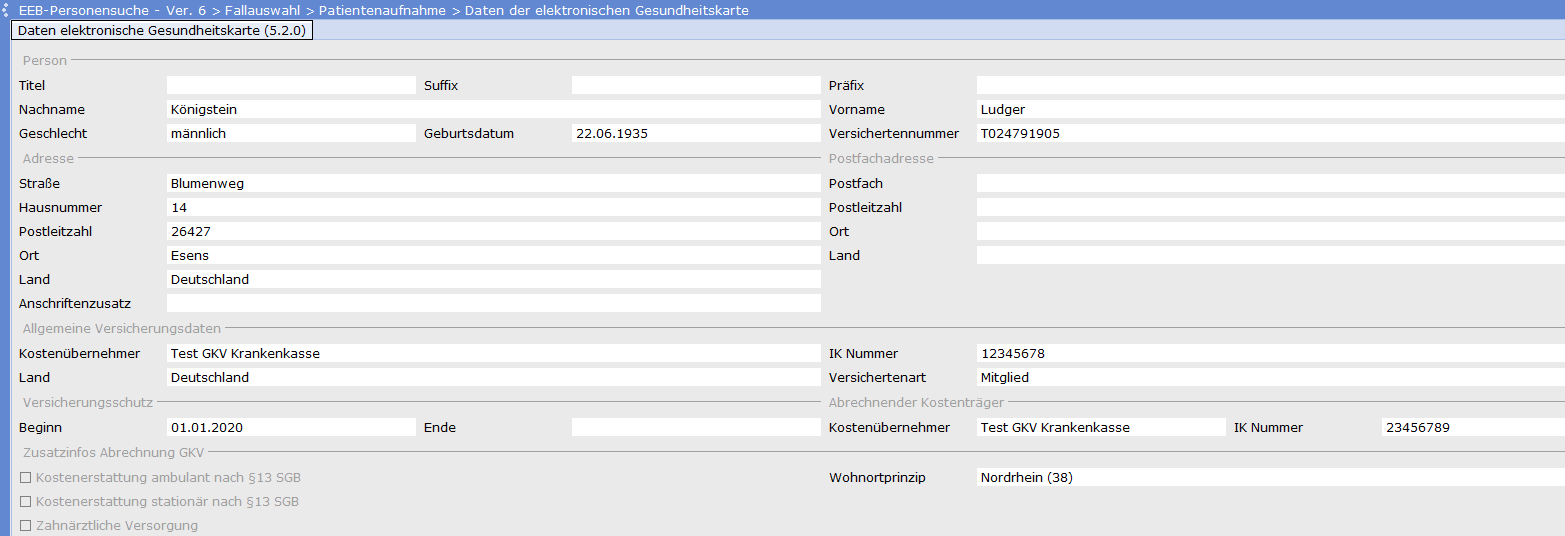This screenshot has height=536, width=1565.
Task: Click Wohnortprinzip field Nordrhein (38)
Action: tap(1271, 478)
